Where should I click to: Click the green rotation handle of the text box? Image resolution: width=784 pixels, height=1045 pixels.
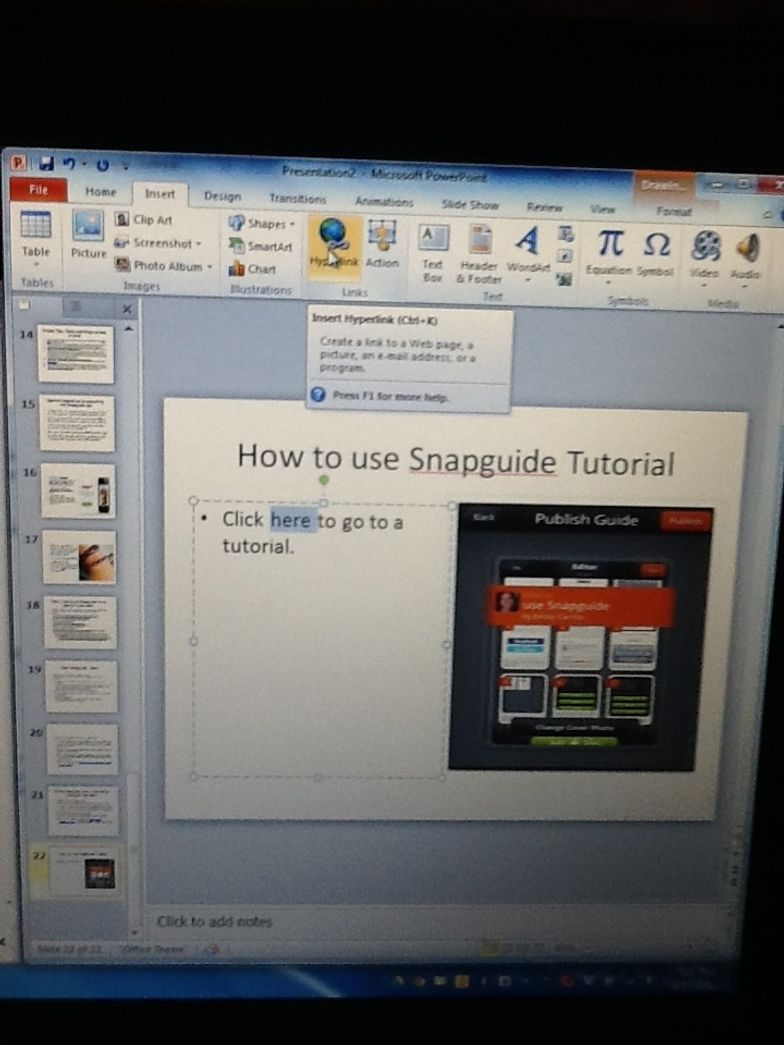[x=323, y=479]
